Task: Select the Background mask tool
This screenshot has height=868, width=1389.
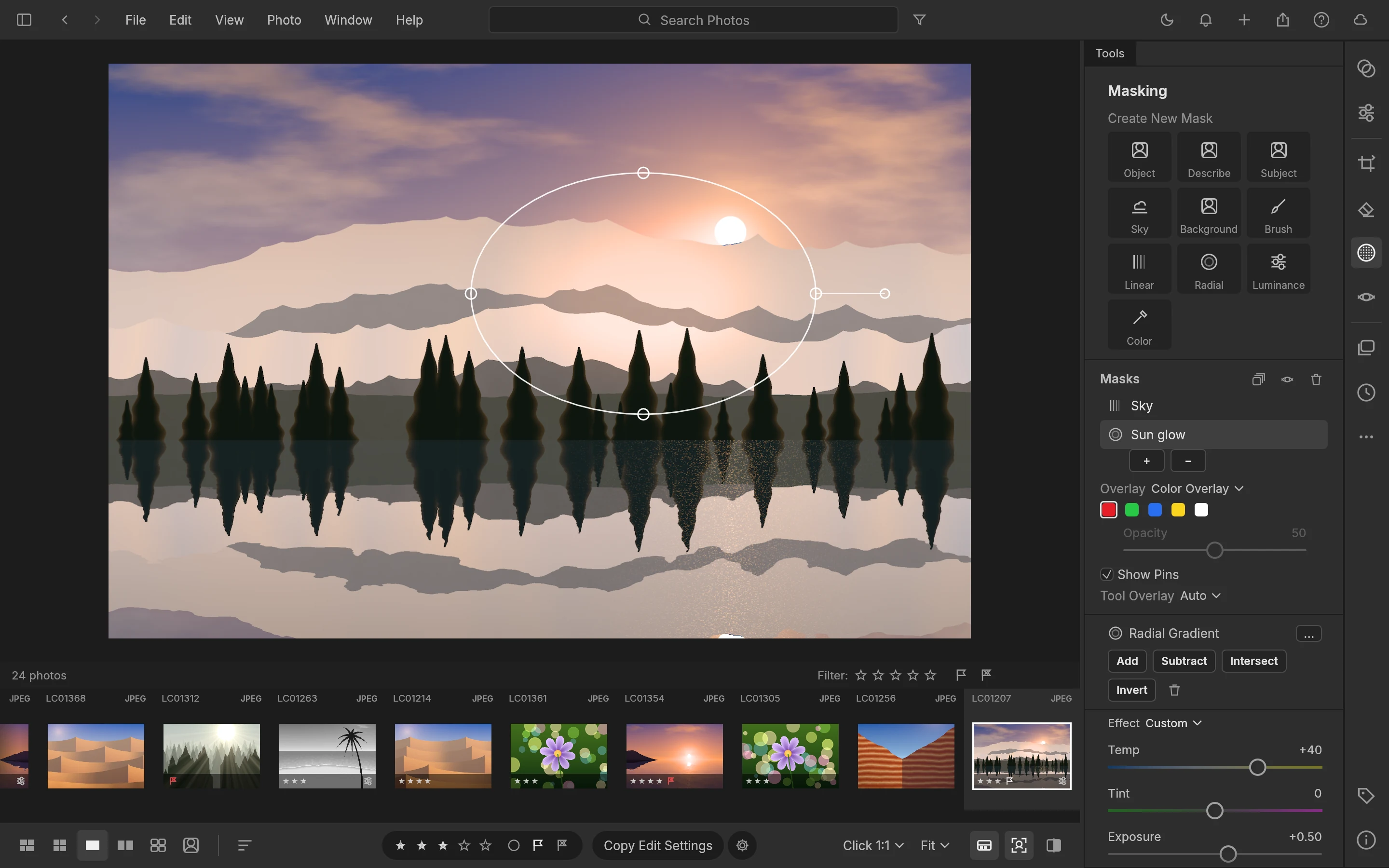Action: coord(1208,212)
